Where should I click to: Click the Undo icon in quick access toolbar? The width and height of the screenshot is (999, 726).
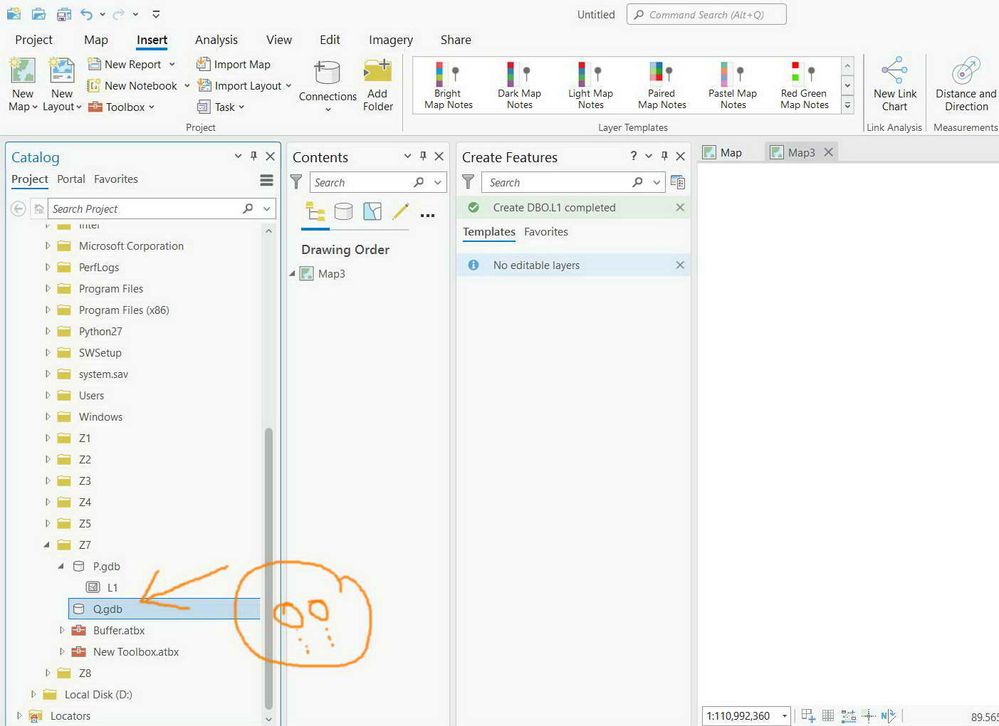pos(87,14)
